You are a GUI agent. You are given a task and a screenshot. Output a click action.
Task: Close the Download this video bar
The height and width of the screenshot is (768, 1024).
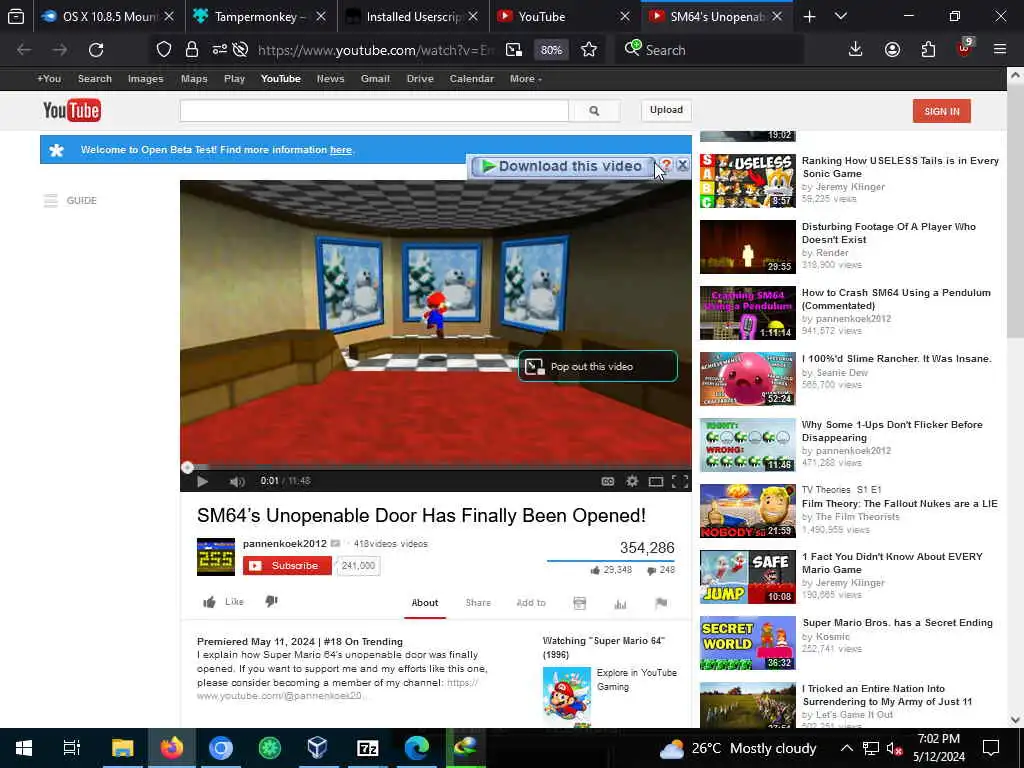pos(682,165)
